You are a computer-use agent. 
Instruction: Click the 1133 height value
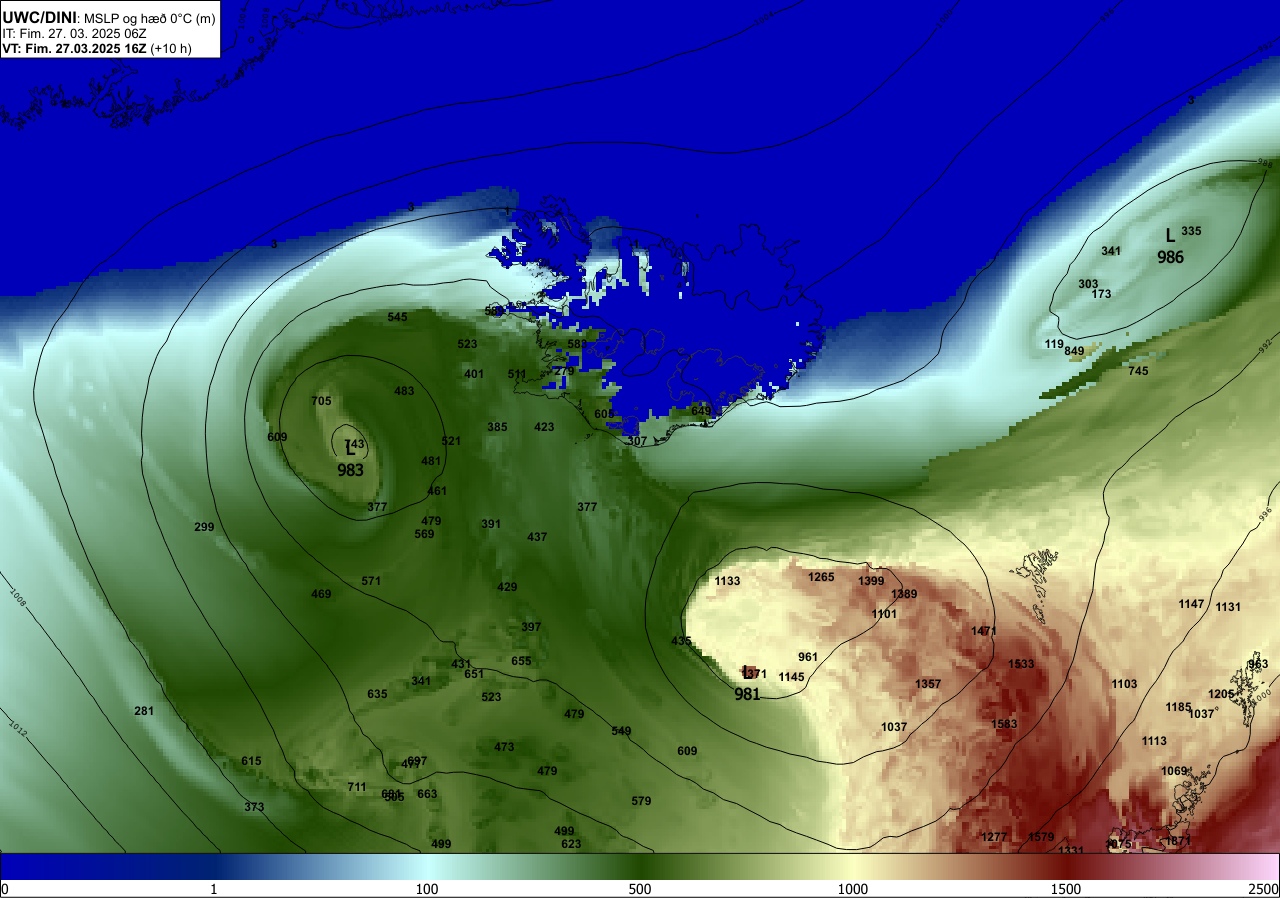coord(727,581)
